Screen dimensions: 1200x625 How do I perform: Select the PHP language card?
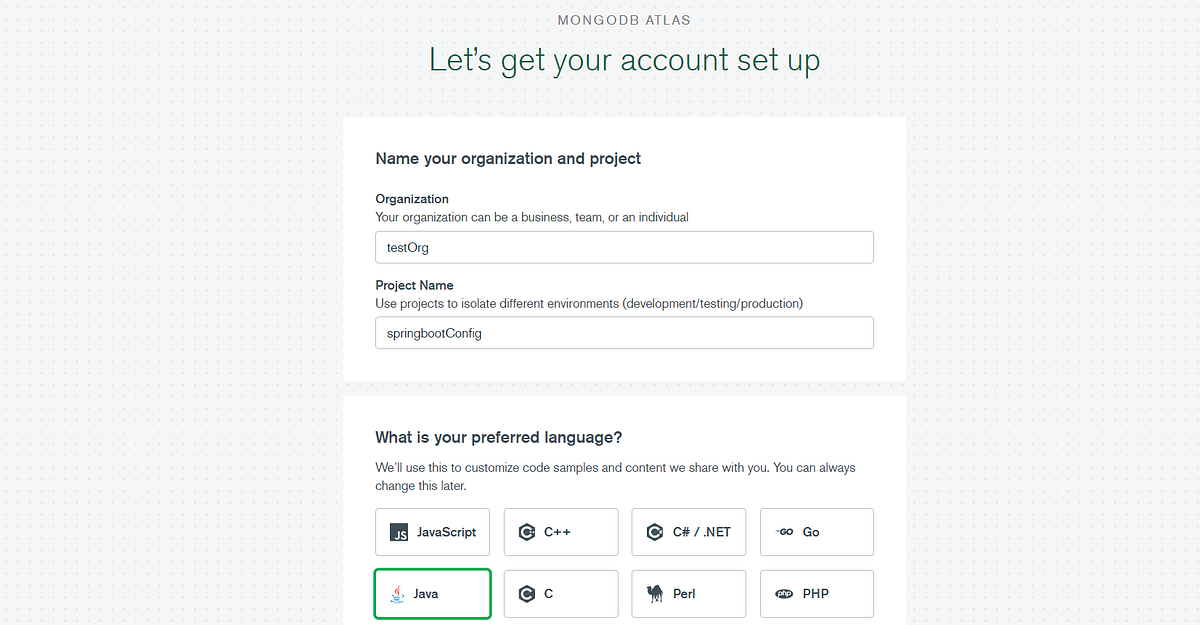pyautogui.click(x=816, y=593)
